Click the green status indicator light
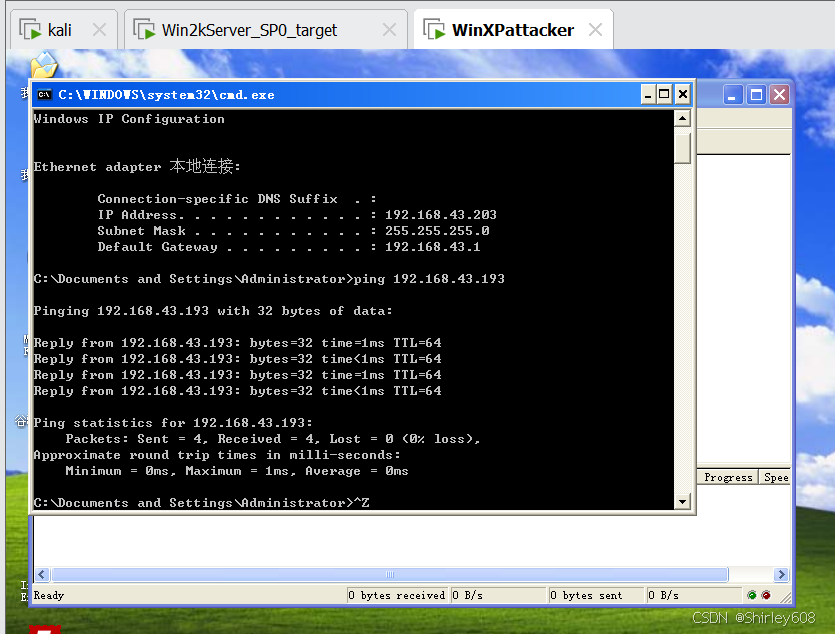 pyautogui.click(x=751, y=595)
